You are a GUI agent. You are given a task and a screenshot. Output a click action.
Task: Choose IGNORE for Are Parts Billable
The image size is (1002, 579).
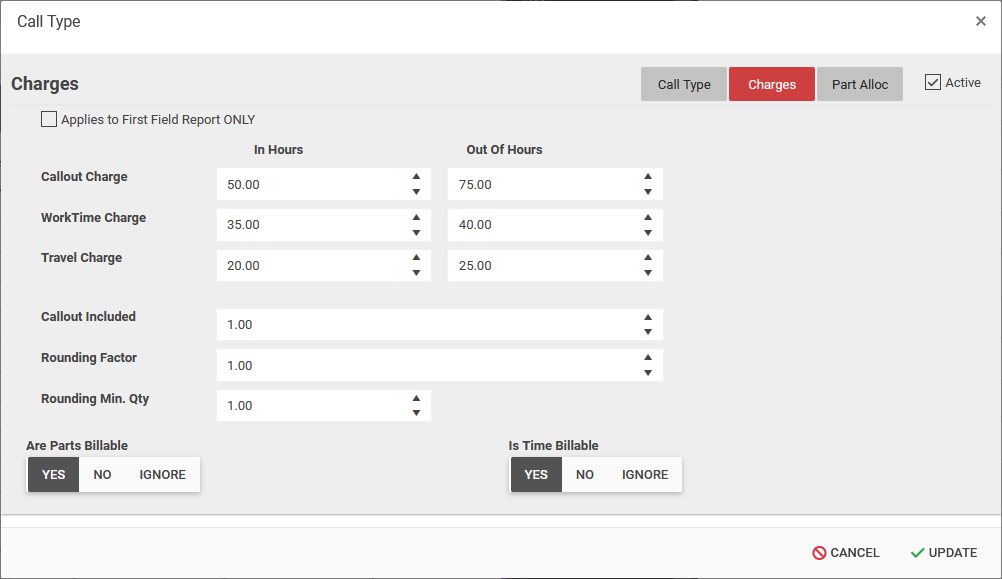[162, 475]
